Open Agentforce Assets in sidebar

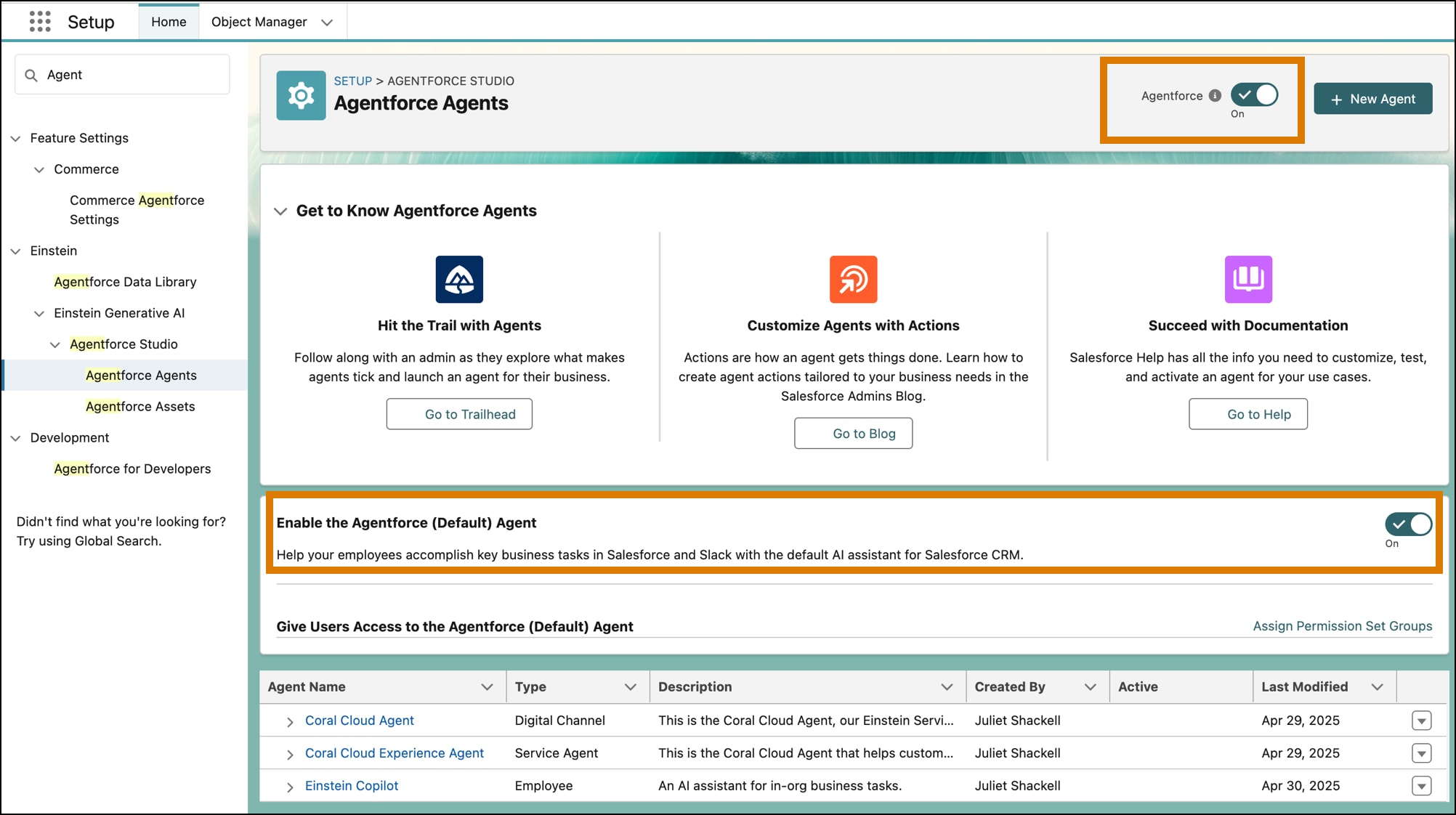pos(140,407)
